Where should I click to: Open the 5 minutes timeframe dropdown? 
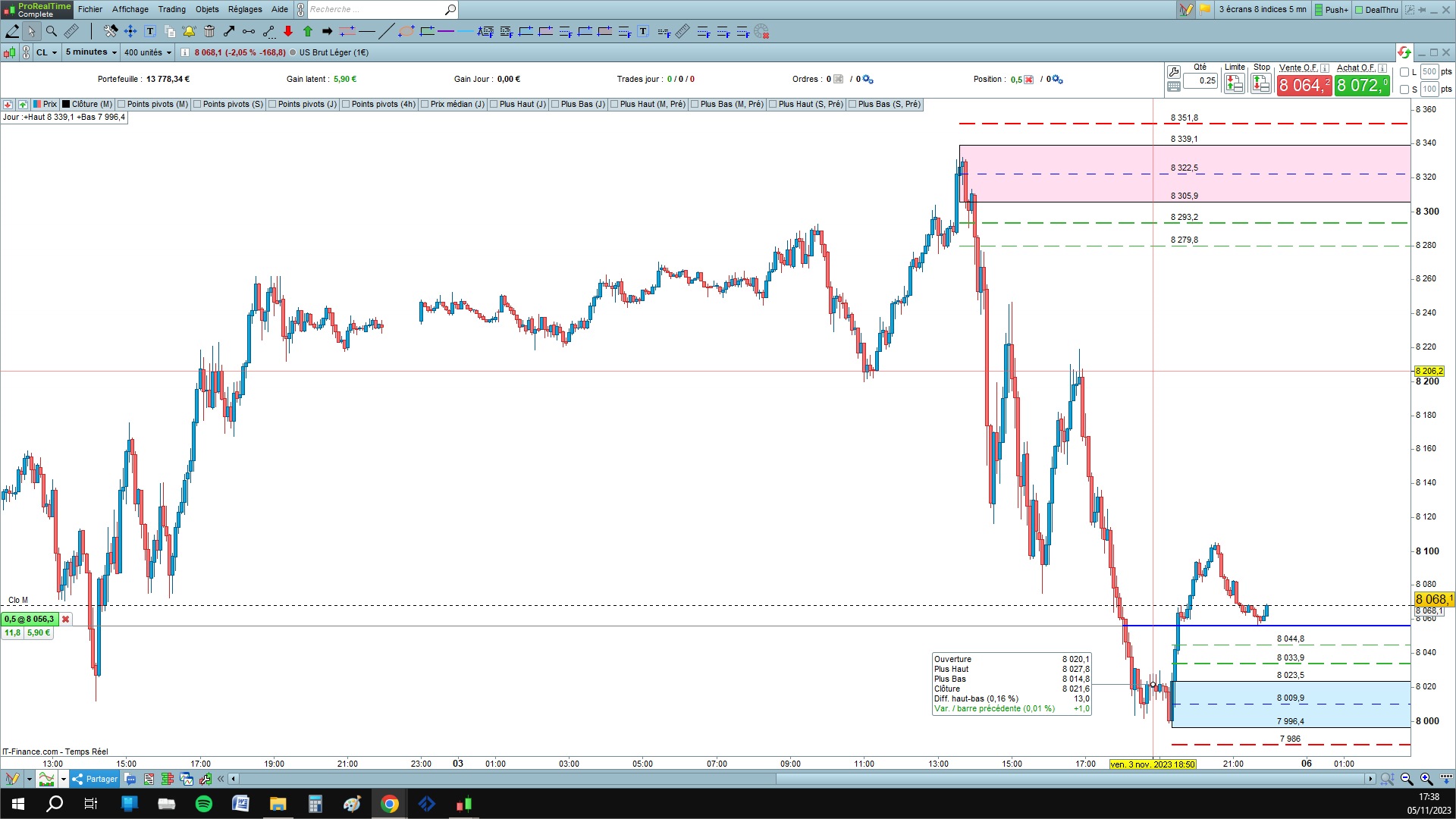pos(91,52)
